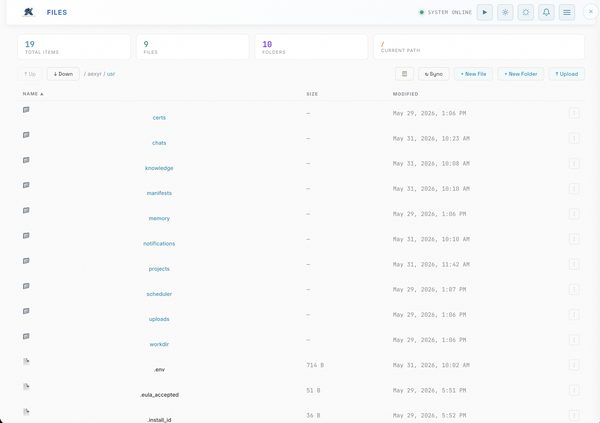Viewport: 600px width, 423px height.
Task: Click the folder icon in the workdir row
Action: 26,336
